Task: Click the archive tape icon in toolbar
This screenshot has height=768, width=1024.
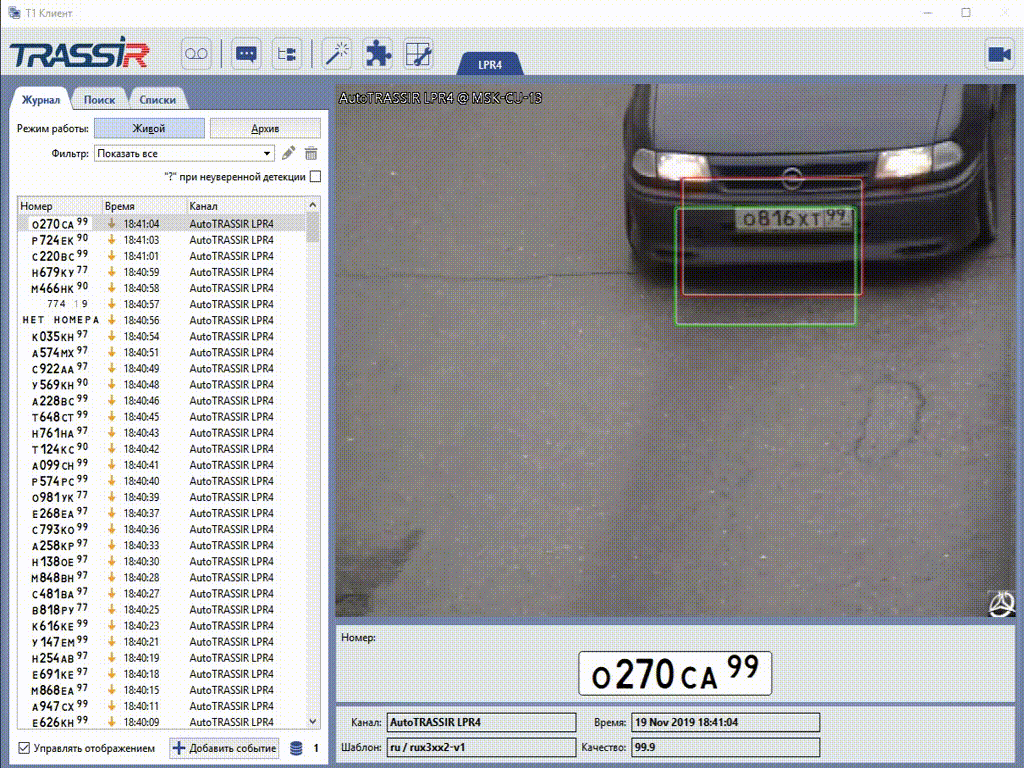Action: [197, 54]
